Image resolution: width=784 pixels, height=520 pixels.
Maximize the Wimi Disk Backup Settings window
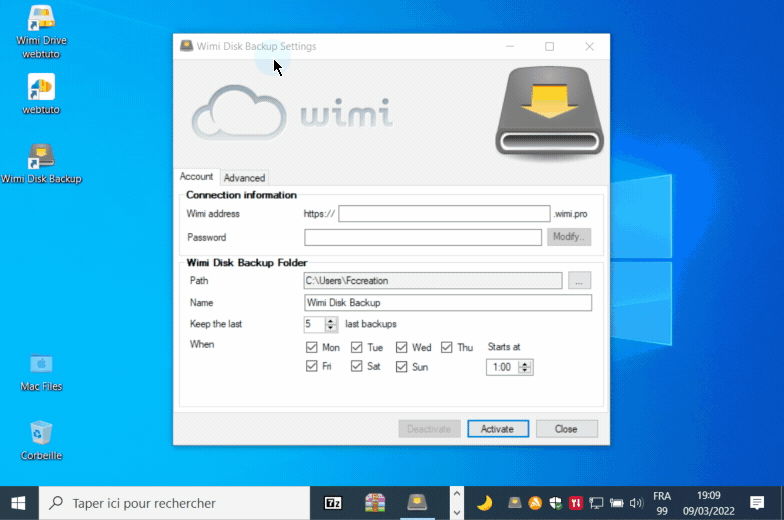pyautogui.click(x=550, y=46)
